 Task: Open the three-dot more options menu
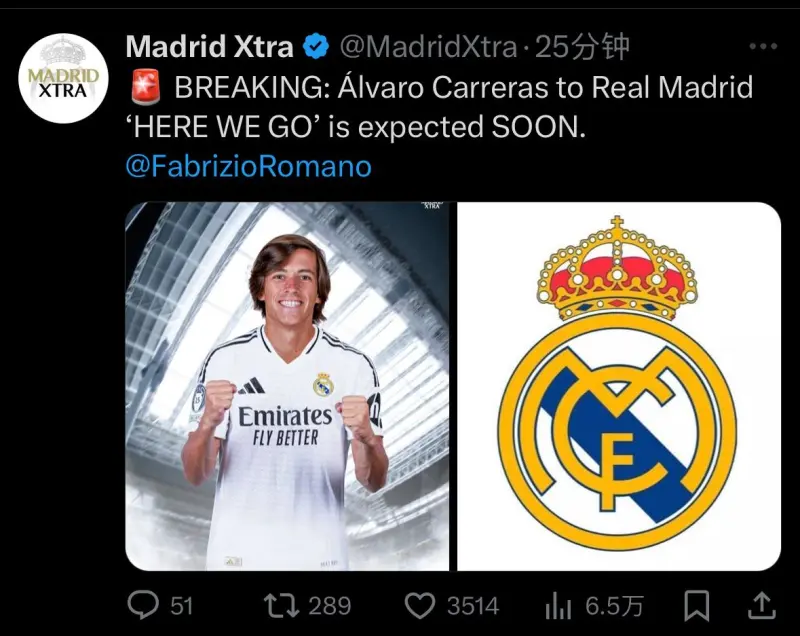[763, 46]
